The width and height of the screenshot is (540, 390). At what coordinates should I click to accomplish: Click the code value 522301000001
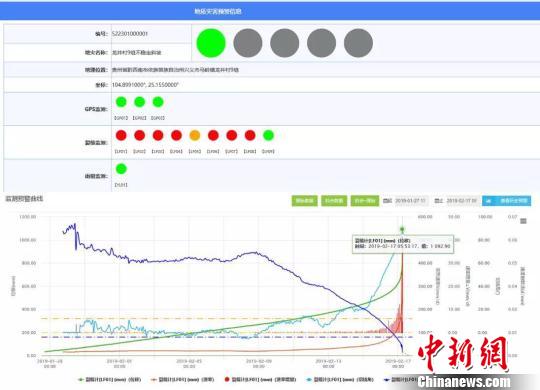pos(130,34)
